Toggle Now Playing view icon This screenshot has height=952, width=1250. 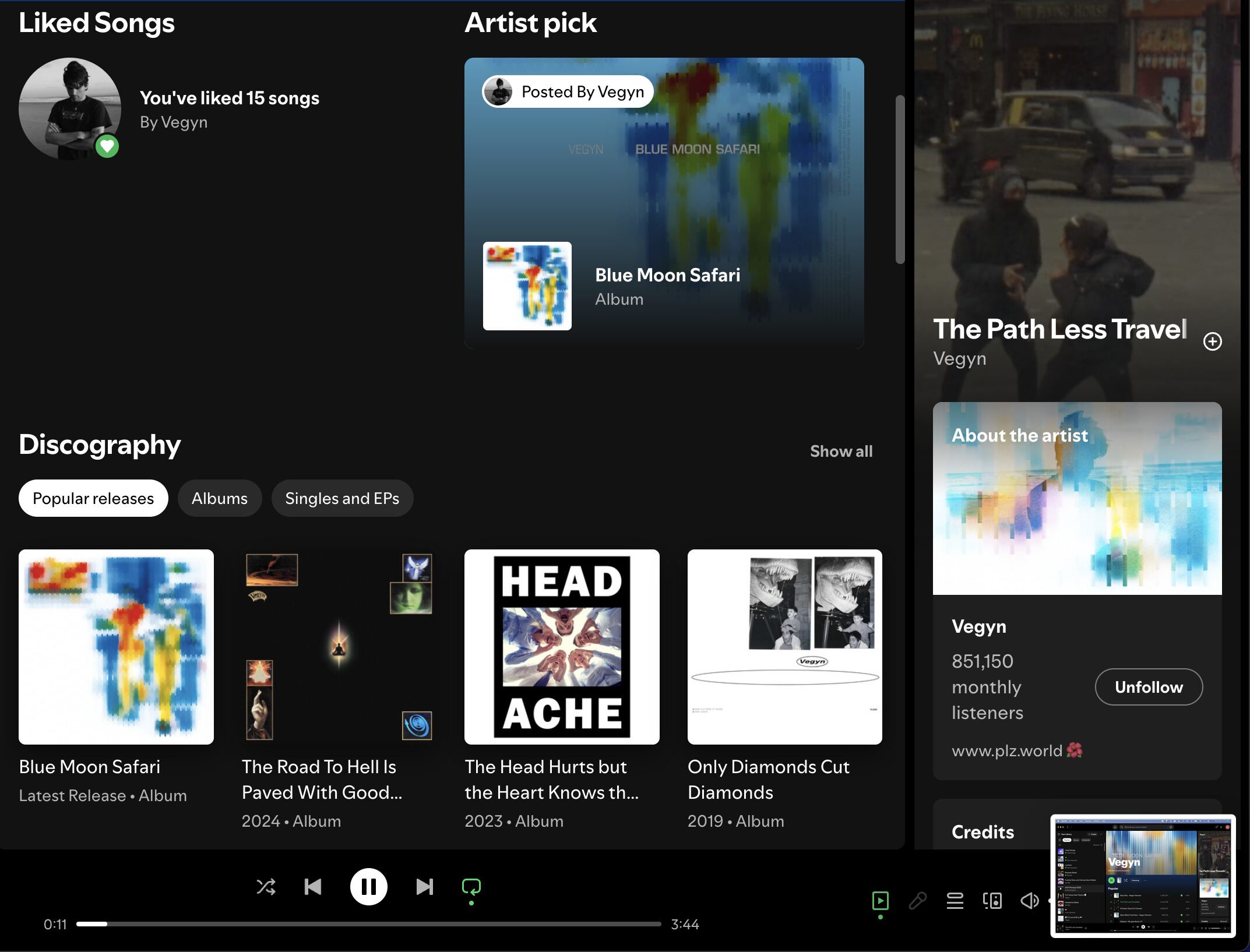click(881, 901)
